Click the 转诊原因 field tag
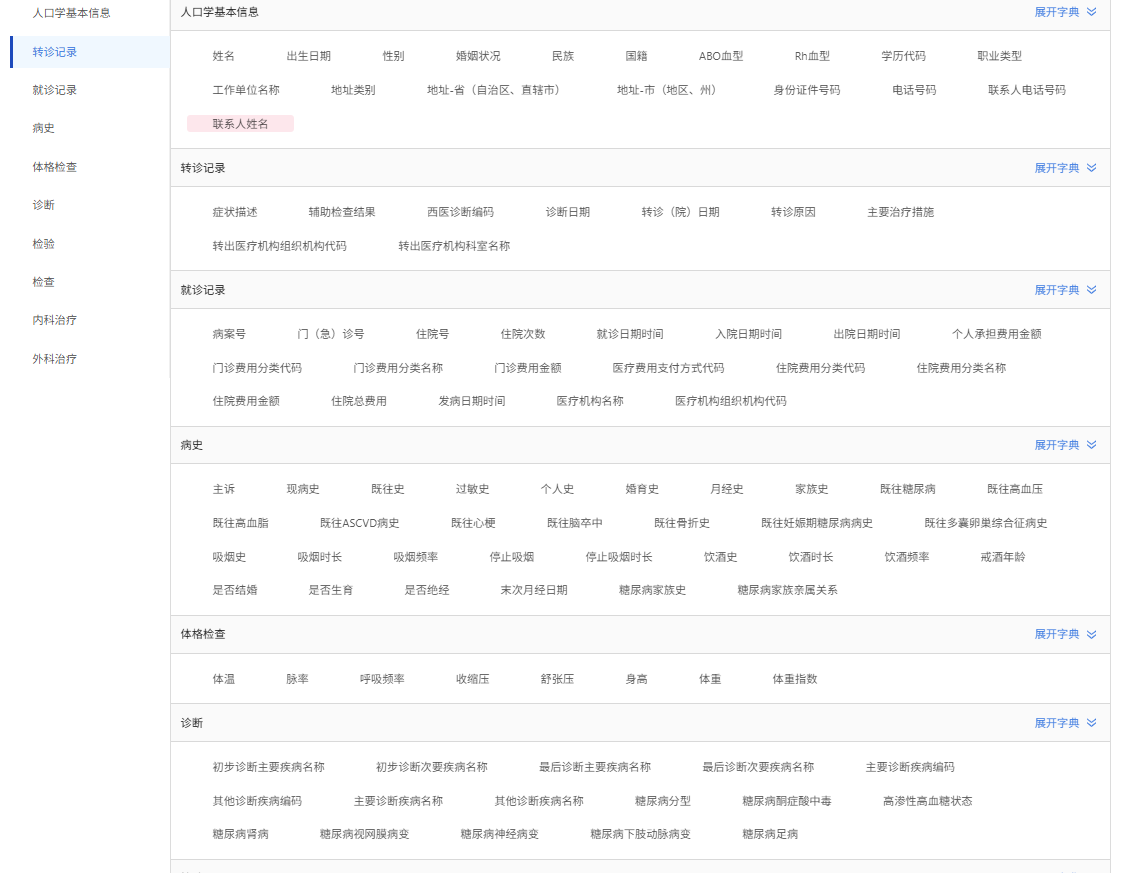The height and width of the screenshot is (873, 1121). [x=793, y=213]
